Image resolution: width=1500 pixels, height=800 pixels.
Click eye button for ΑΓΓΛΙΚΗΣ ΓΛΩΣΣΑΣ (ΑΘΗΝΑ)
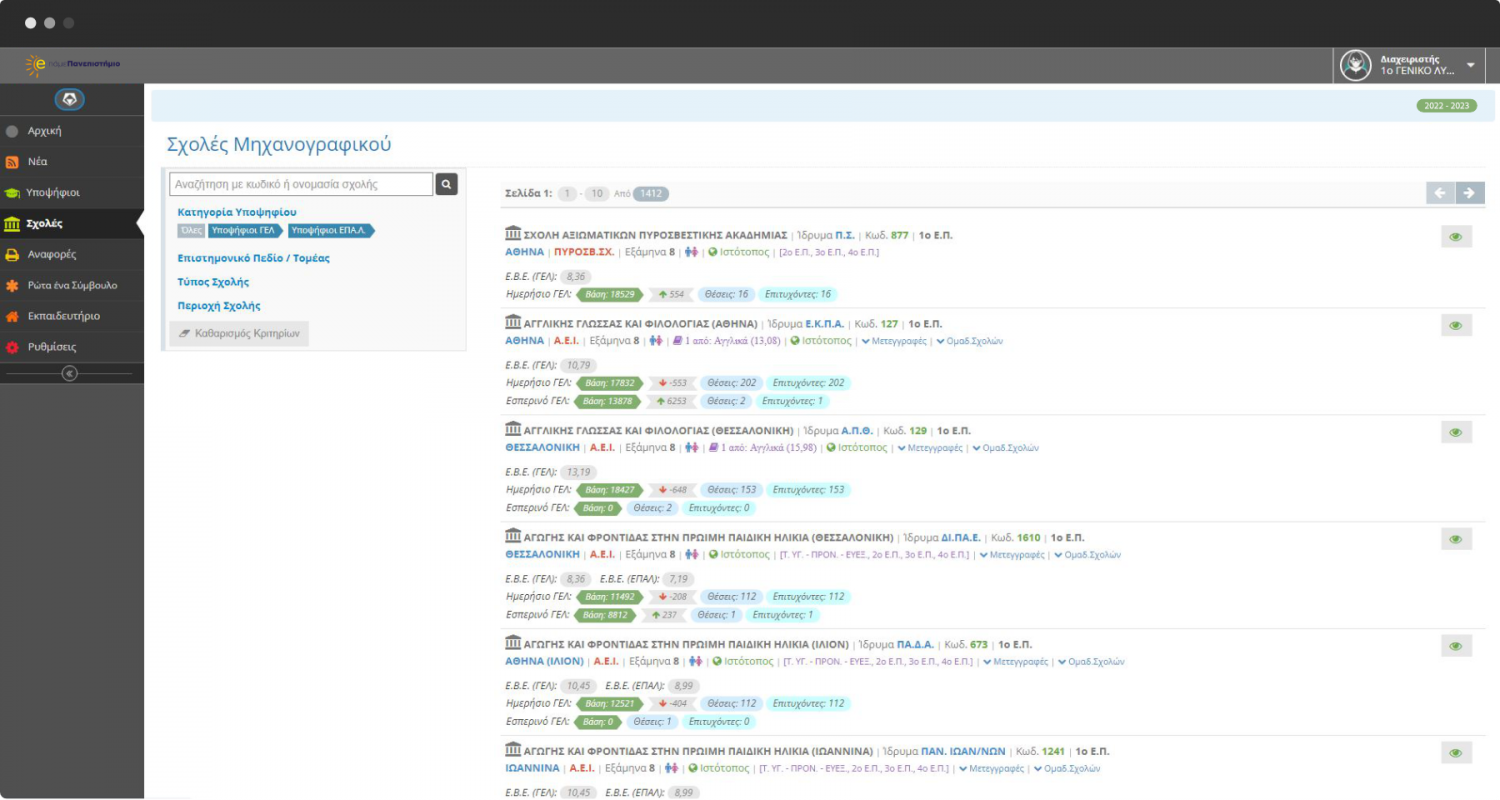1456,326
